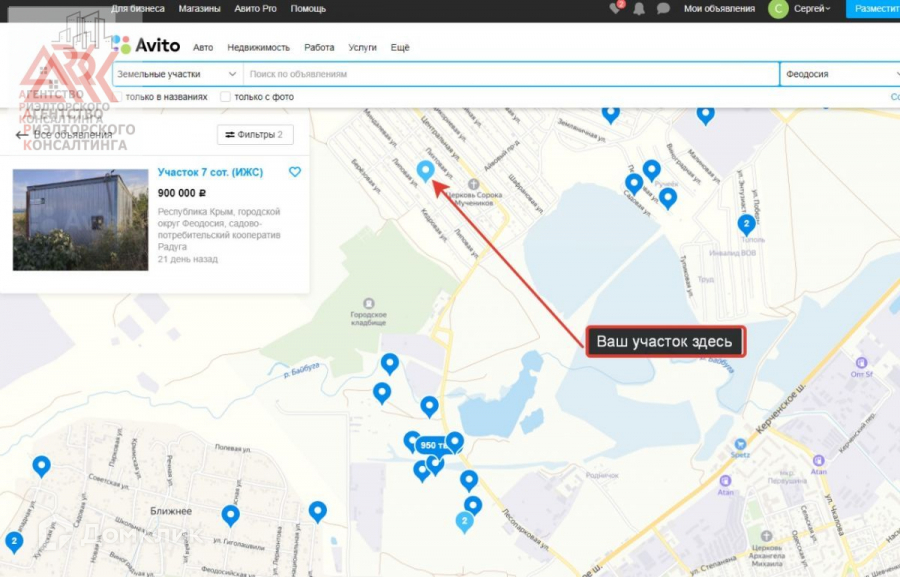Click light-blue cluster pin 2 by Лесопарковая ул.

(x=464, y=522)
